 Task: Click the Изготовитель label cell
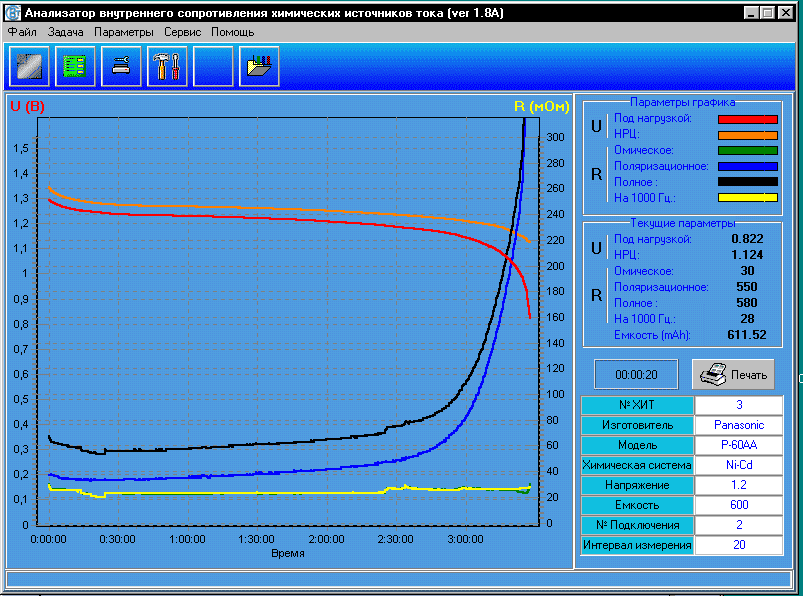pos(637,425)
